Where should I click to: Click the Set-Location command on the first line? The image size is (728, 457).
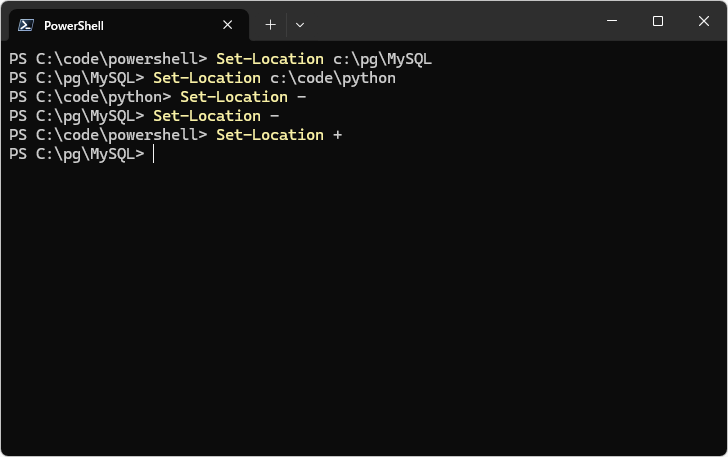click(x=270, y=59)
